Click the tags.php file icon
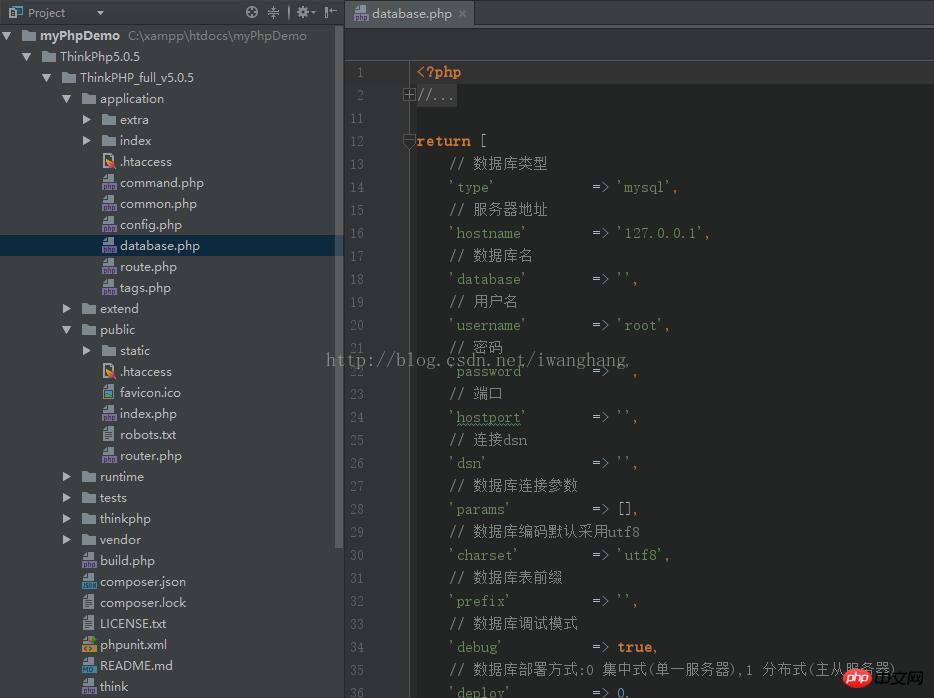 click(109, 288)
